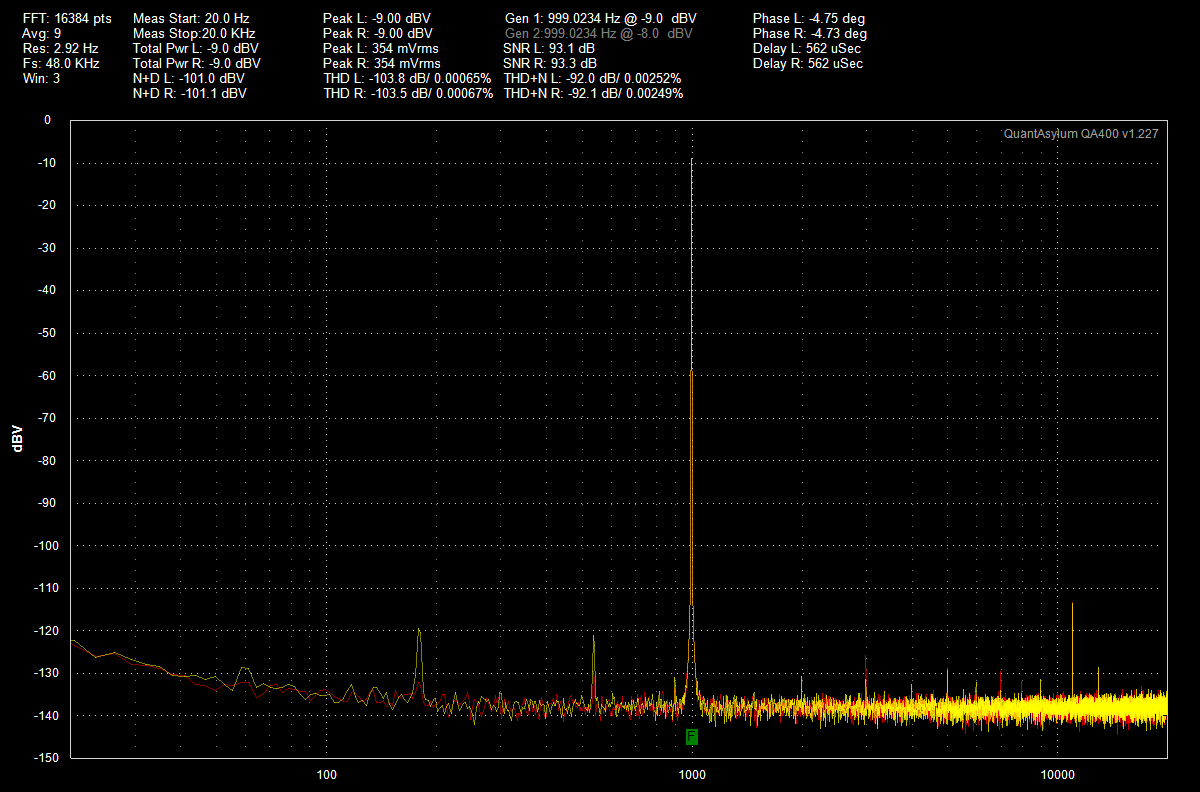The image size is (1200, 792).
Task: Click the 'Res: 2.92 Hz' readout
Action: 60,48
